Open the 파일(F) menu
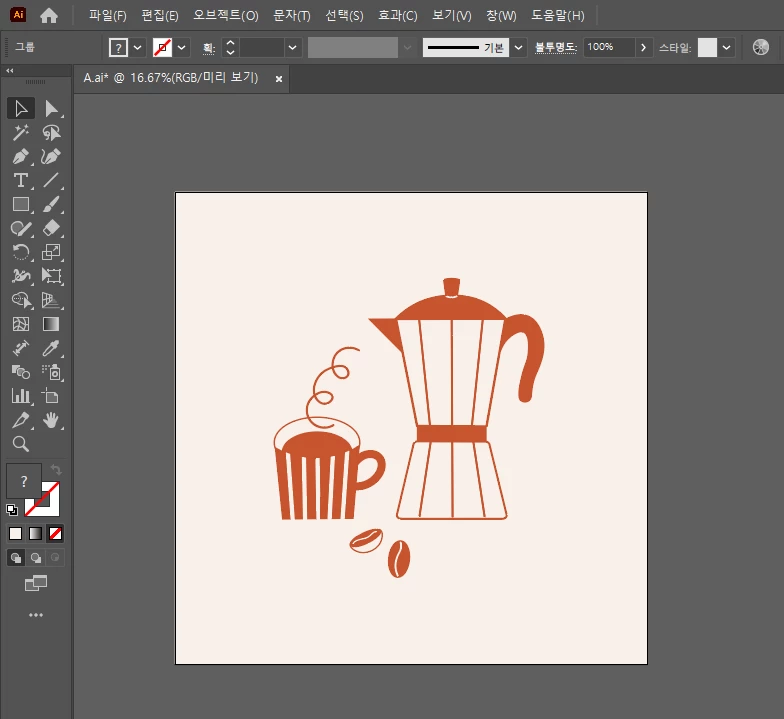This screenshot has width=784, height=719. click(107, 16)
